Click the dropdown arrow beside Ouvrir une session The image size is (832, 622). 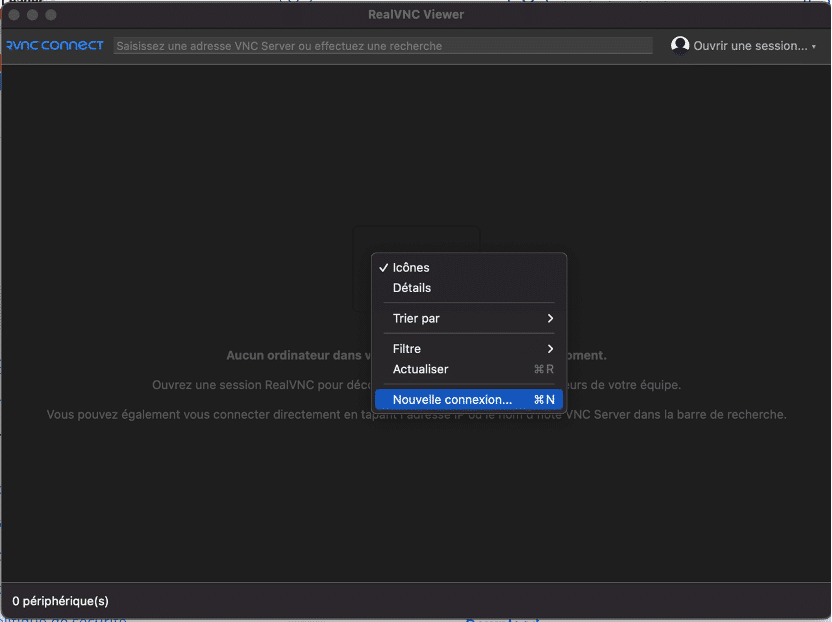pyautogui.click(x=813, y=47)
